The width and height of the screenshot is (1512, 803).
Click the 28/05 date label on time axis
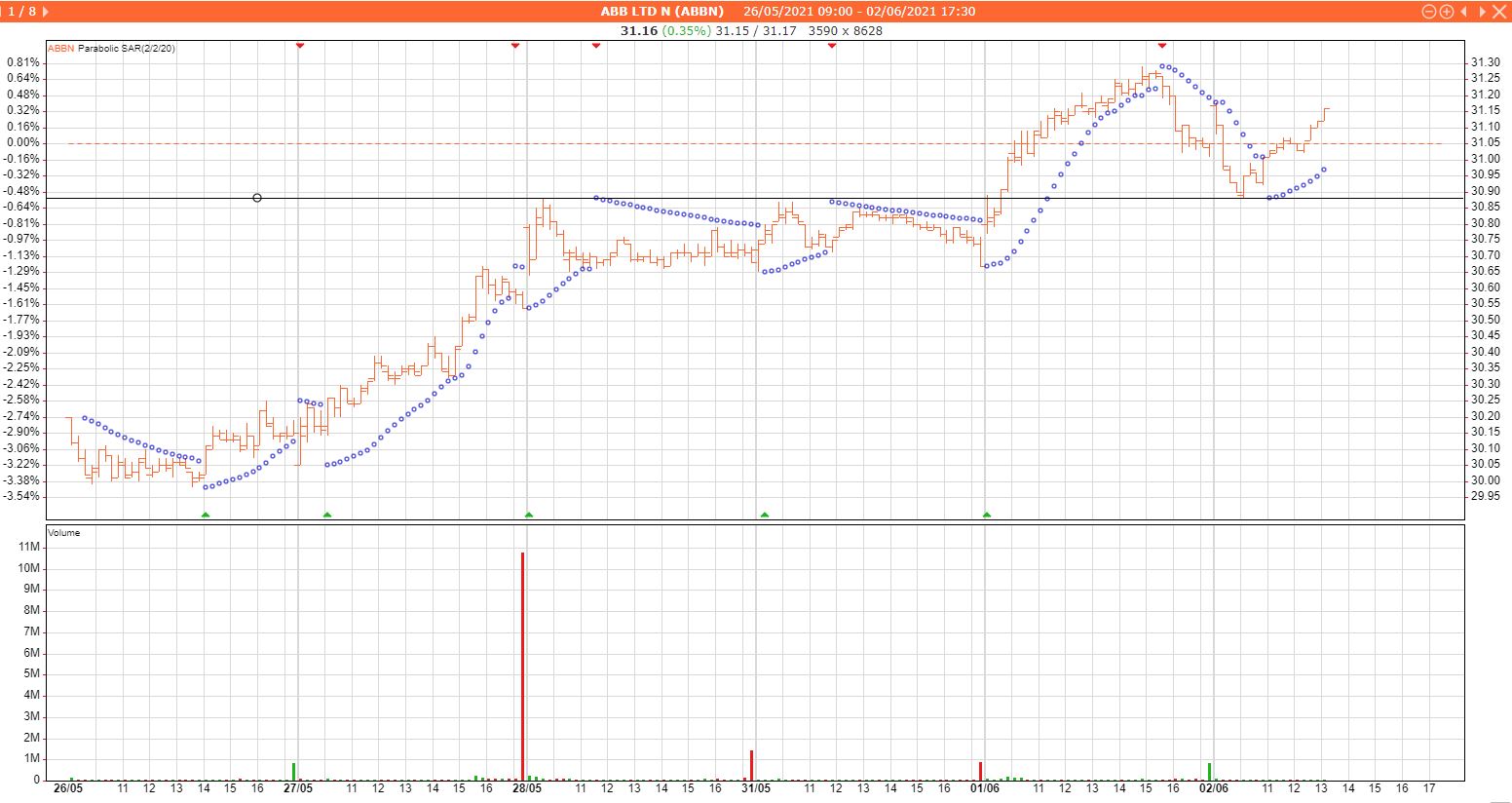click(x=527, y=787)
